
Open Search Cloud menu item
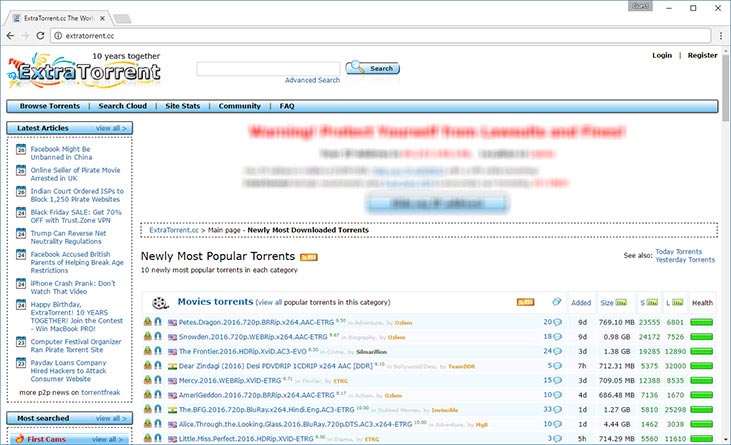[x=123, y=106]
